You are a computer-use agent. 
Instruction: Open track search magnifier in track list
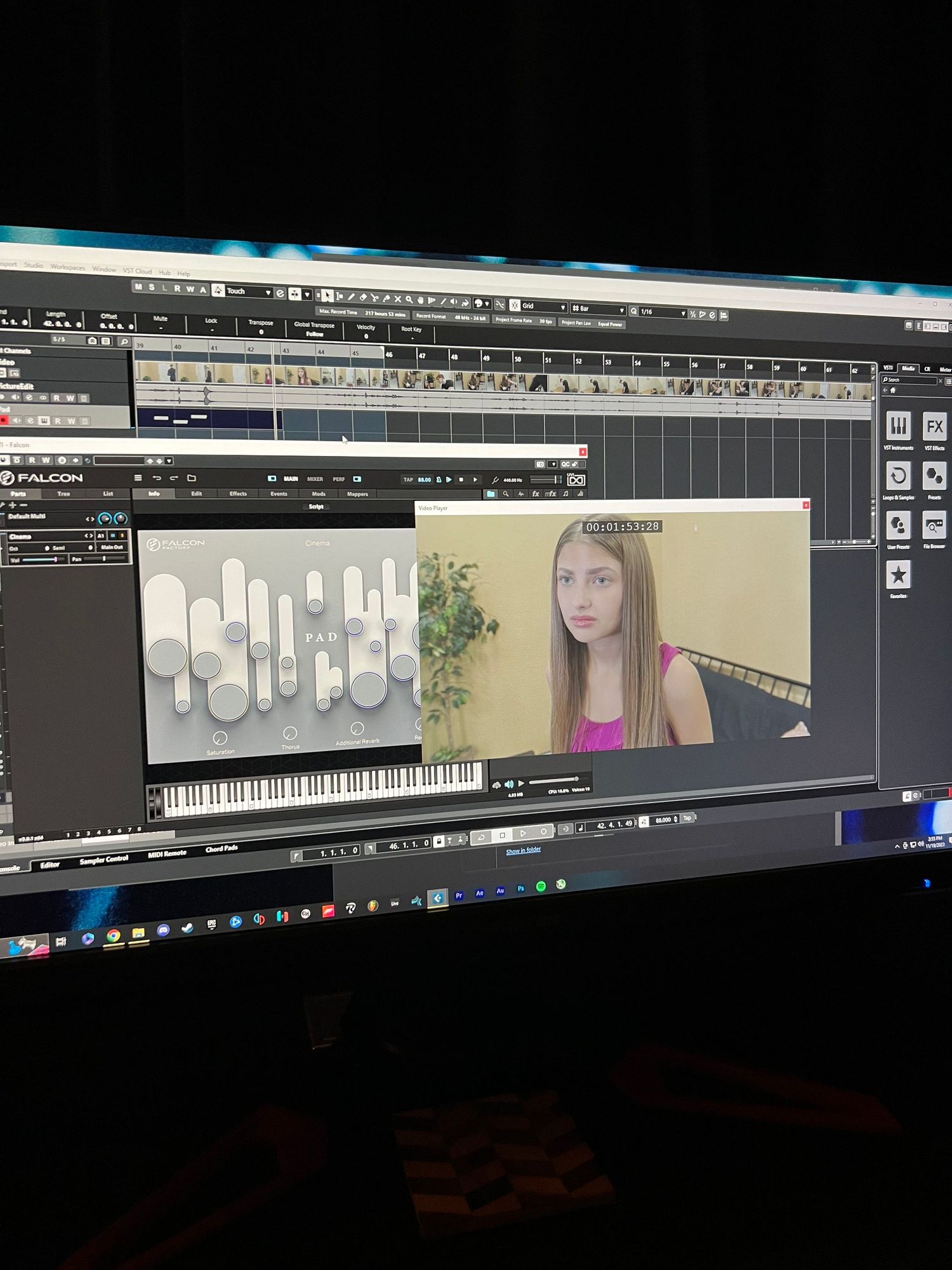pyautogui.click(x=124, y=342)
